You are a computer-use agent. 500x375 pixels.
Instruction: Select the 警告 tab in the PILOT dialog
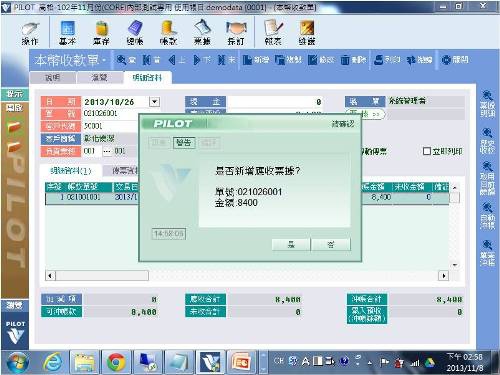[184, 143]
